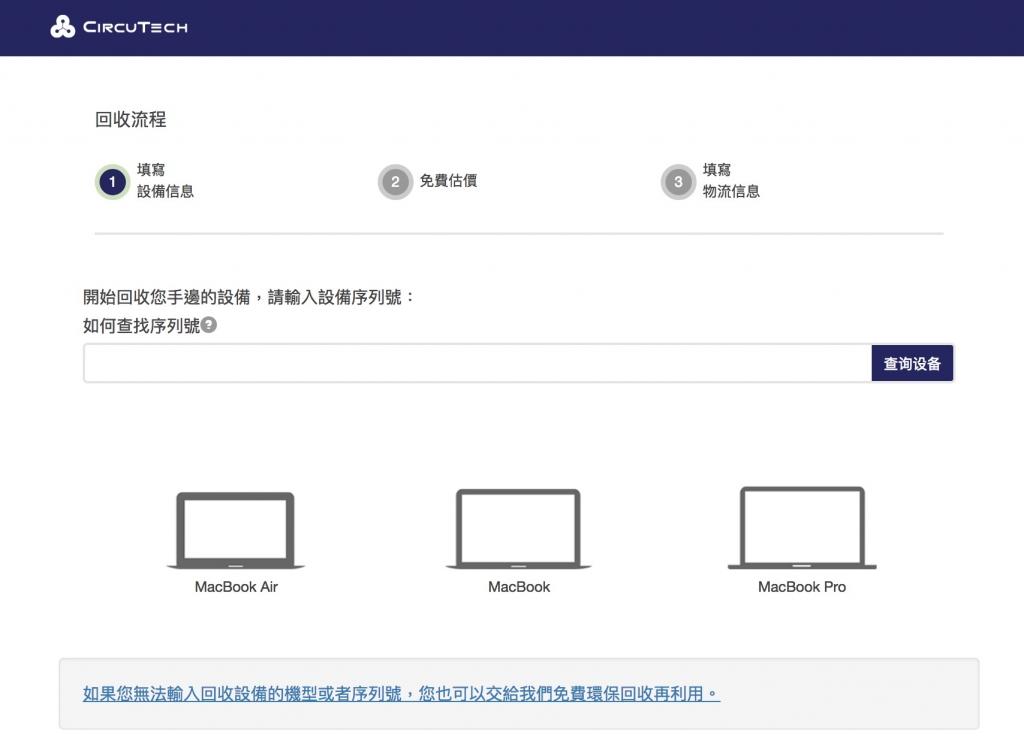This screenshot has height=750, width=1024.
Task: Choose the MacBook Air laptop icon
Action: 236,530
